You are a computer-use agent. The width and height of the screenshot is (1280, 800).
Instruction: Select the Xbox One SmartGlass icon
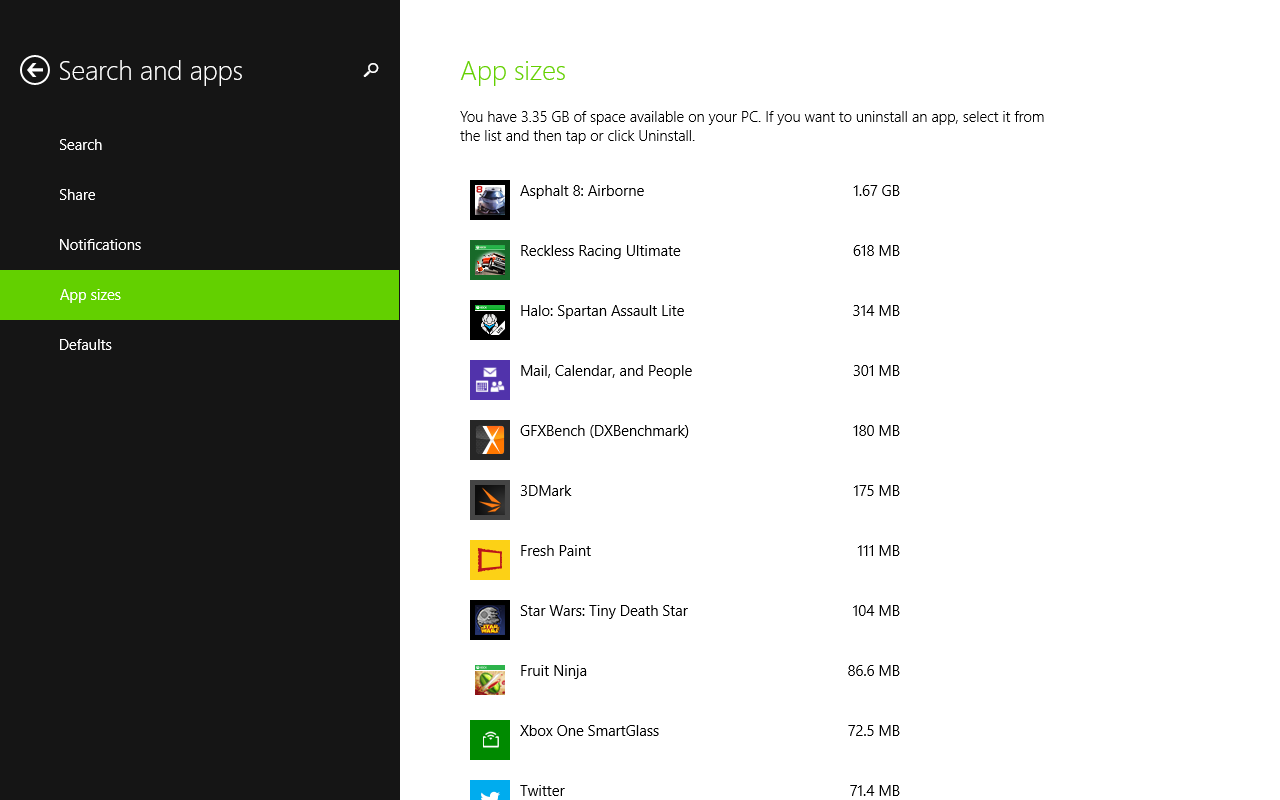pyautogui.click(x=490, y=740)
